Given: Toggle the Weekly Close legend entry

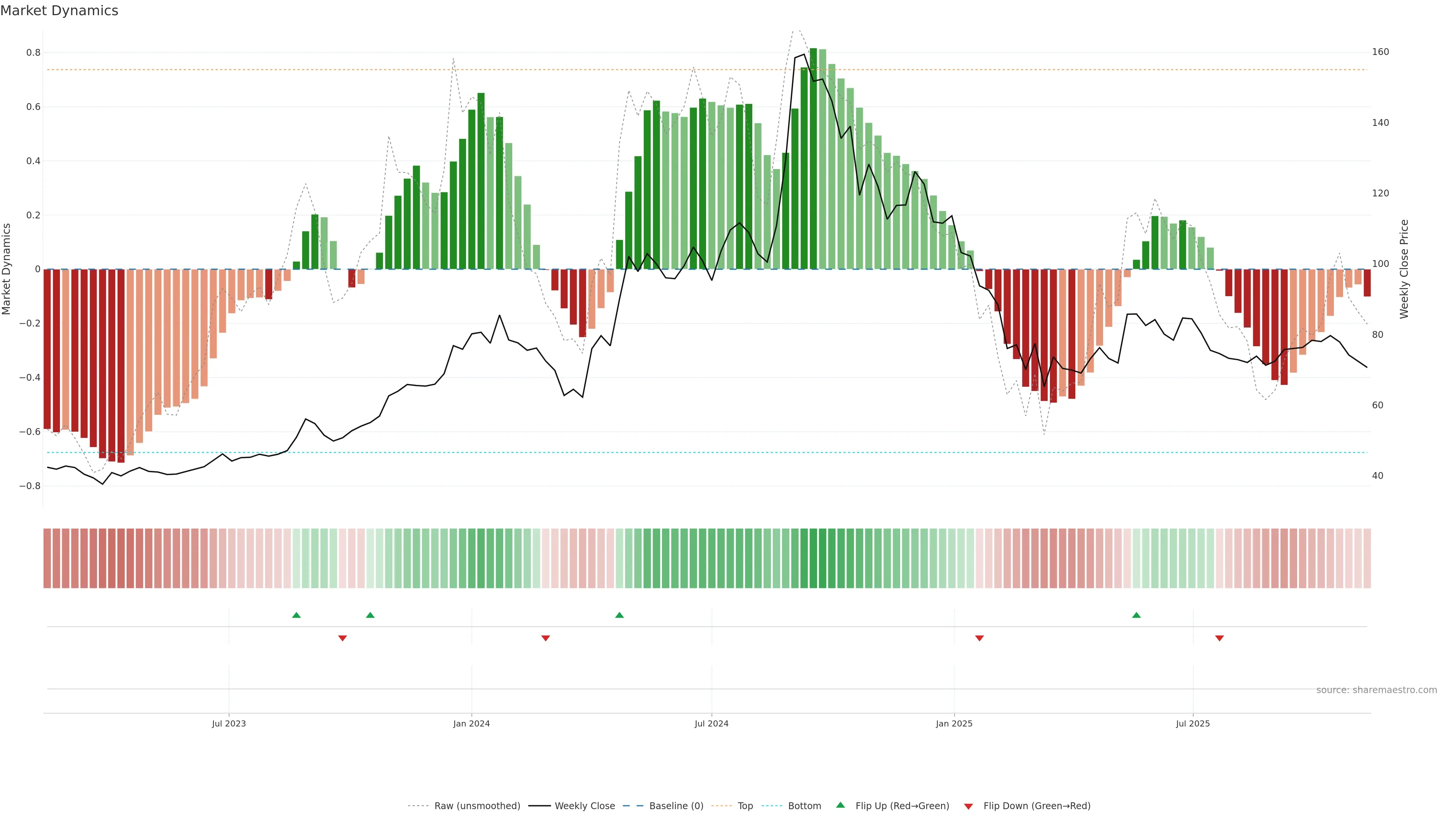Looking at the screenshot, I should 584,806.
